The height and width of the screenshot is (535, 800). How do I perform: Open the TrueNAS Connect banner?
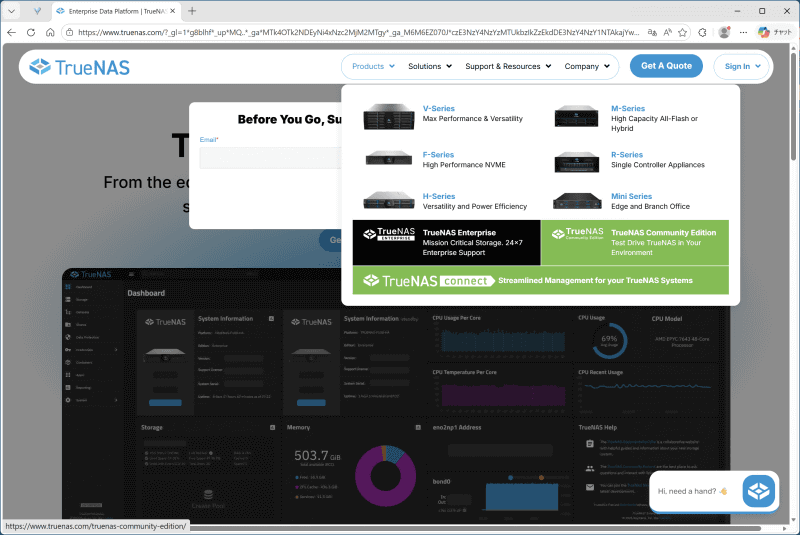(540, 281)
